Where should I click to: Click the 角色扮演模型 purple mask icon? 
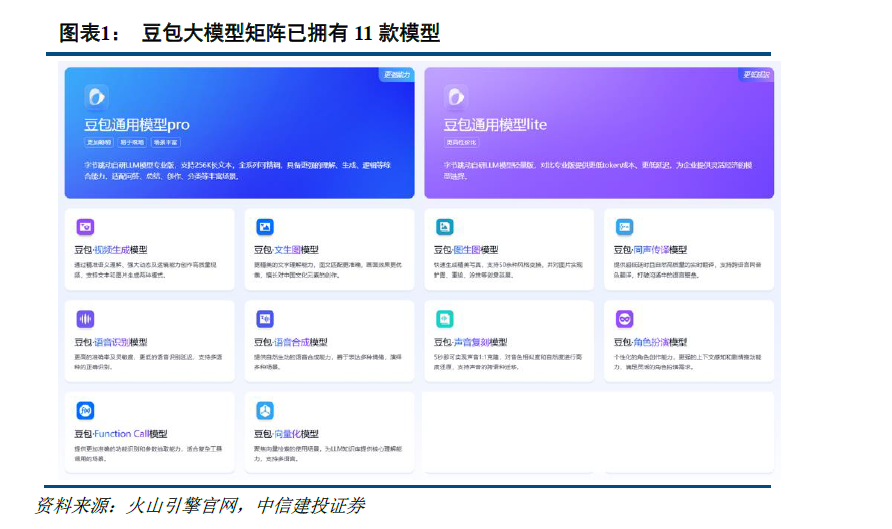pos(625,319)
